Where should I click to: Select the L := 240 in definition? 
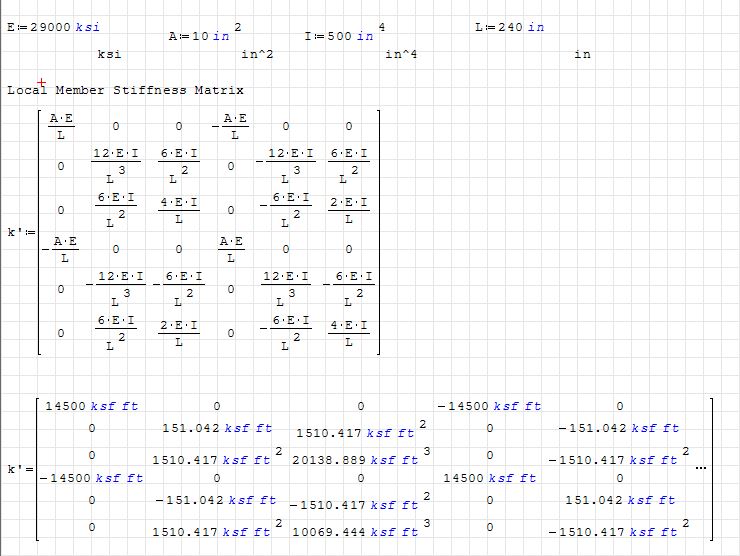pyautogui.click(x=509, y=27)
